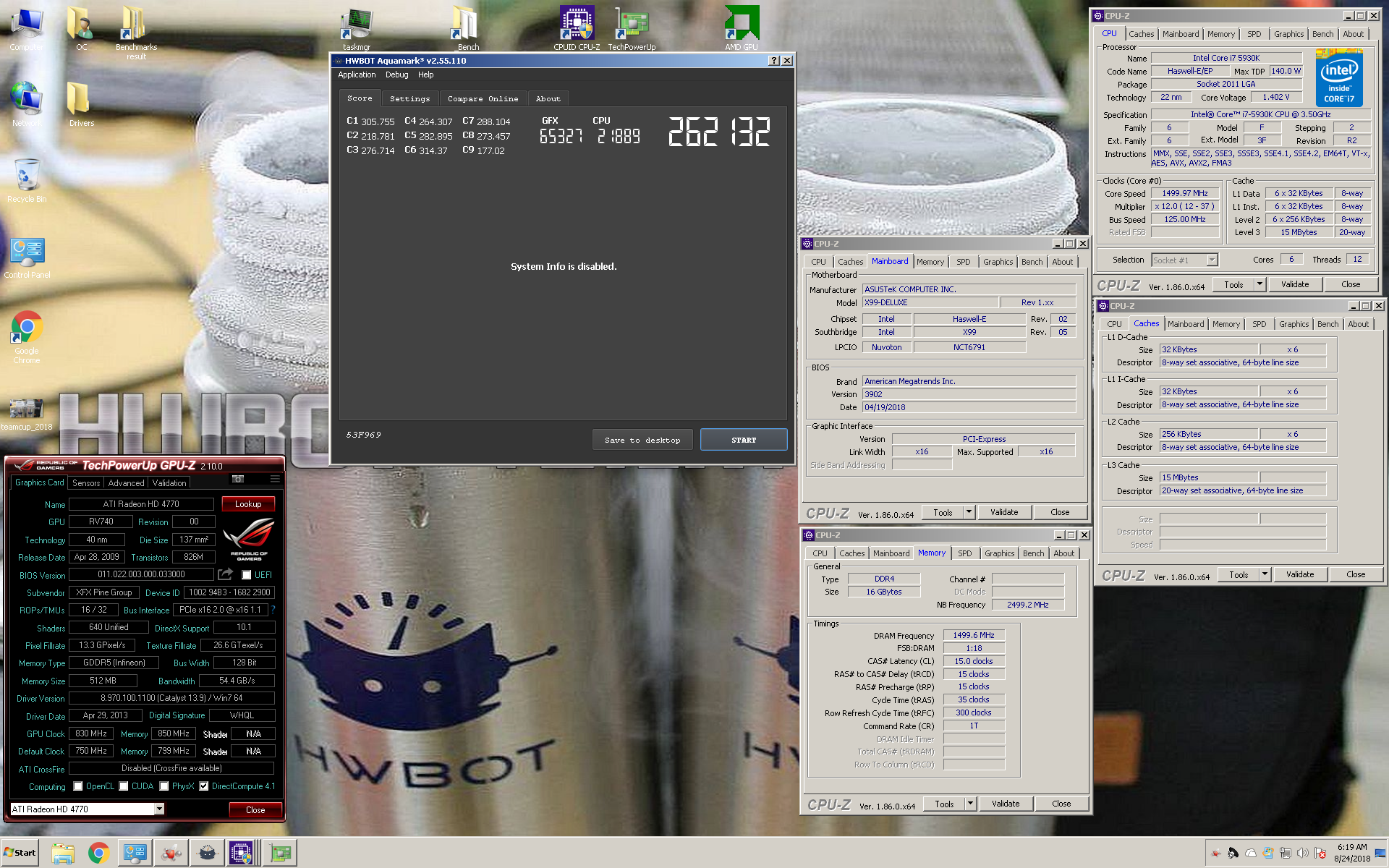Open the volume speaker tray icon
This screenshot has width=1389, height=868.
coord(1303,853)
